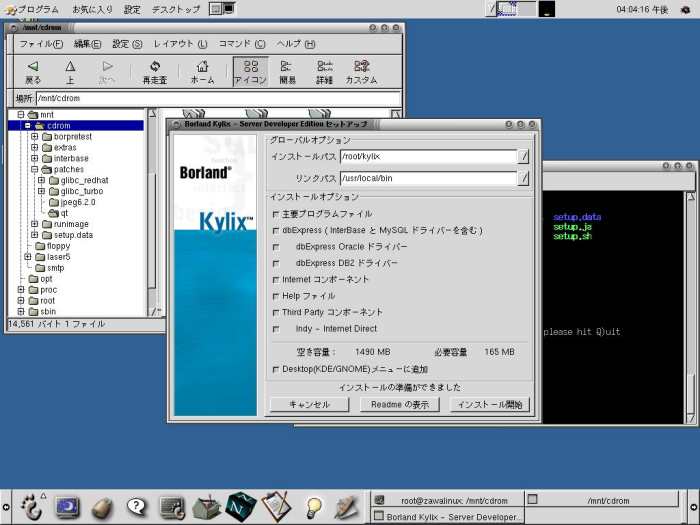Click the terminal window vertical scrollbar
The height and width of the screenshot is (525, 700).
(690, 307)
